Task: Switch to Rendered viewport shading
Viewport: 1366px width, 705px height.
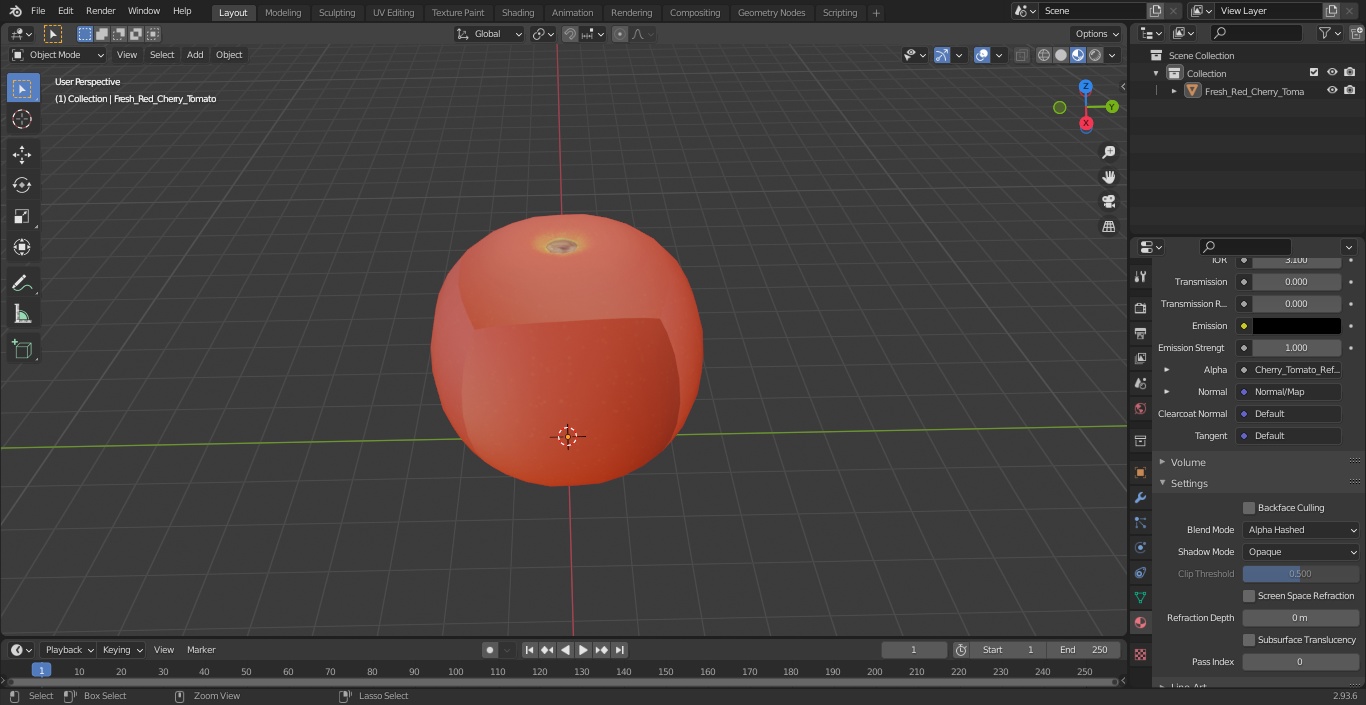Action: pyautogui.click(x=1095, y=55)
